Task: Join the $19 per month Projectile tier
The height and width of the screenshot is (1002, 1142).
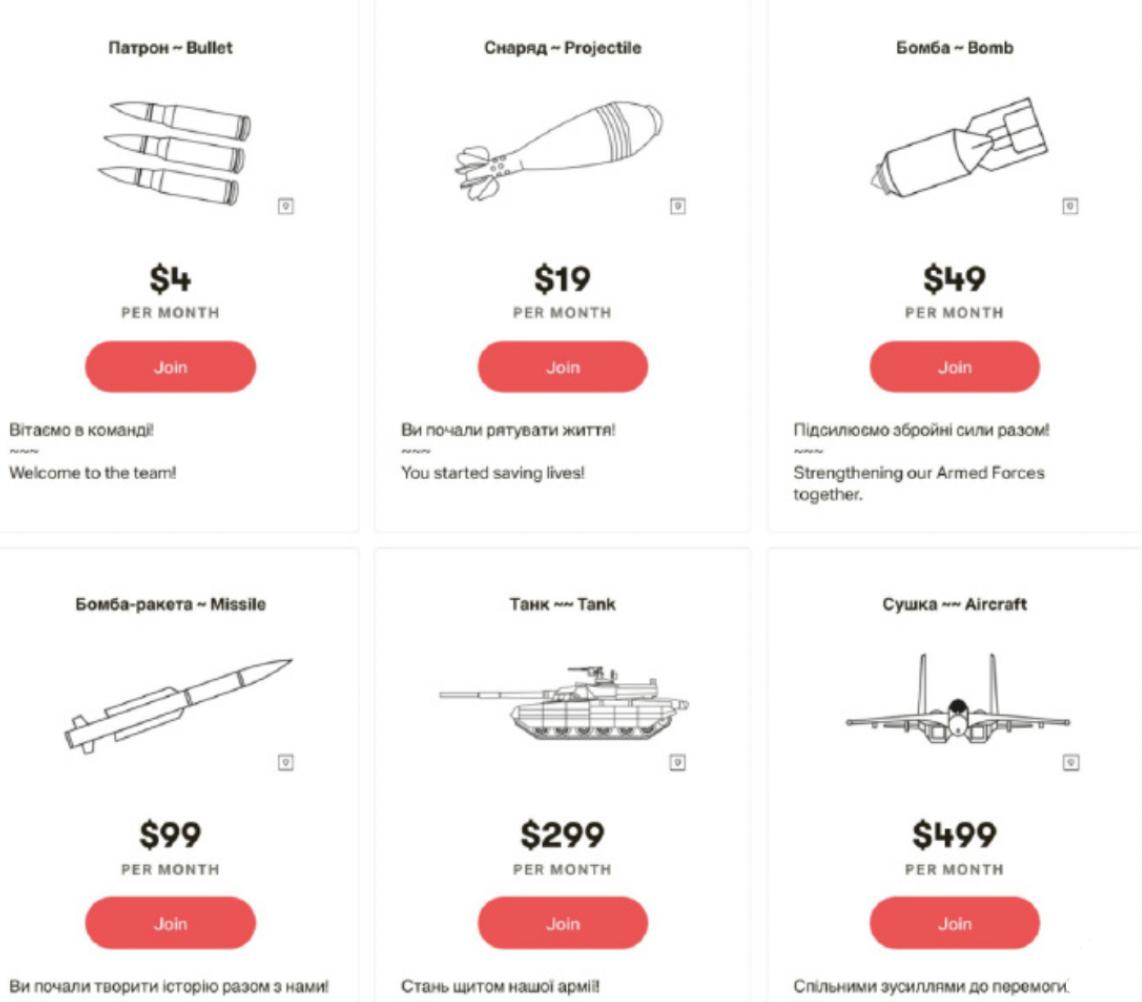Action: point(563,367)
